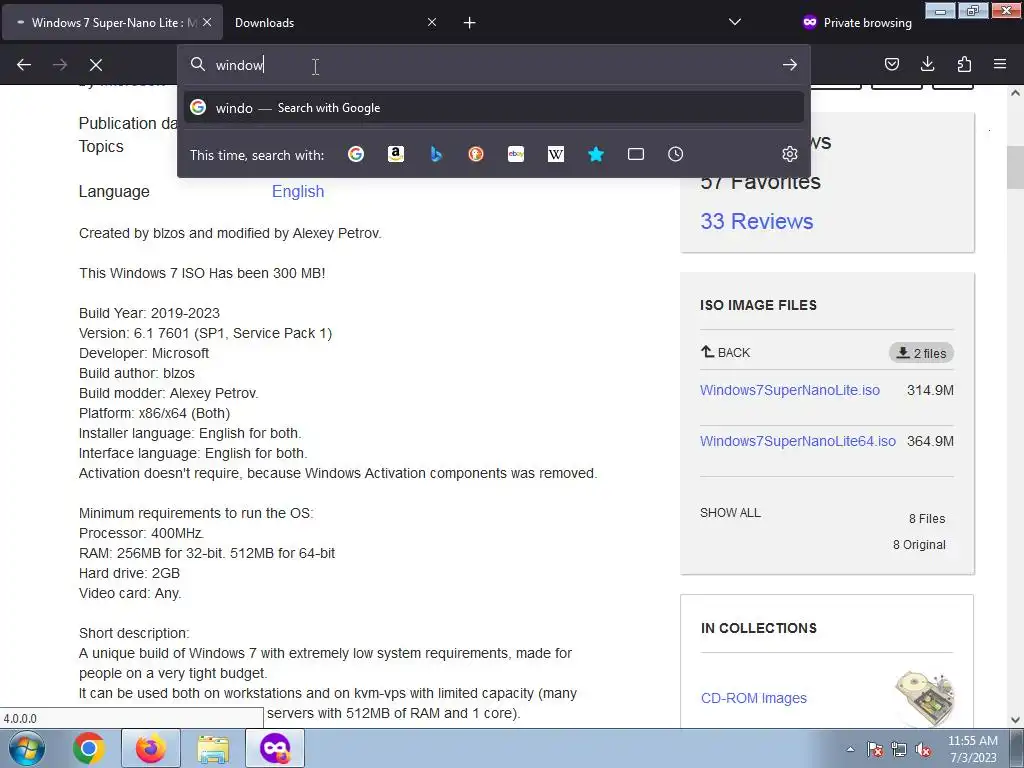The image size is (1024, 768).
Task: Open the clock showing 11:55 AM
Action: coord(973,749)
